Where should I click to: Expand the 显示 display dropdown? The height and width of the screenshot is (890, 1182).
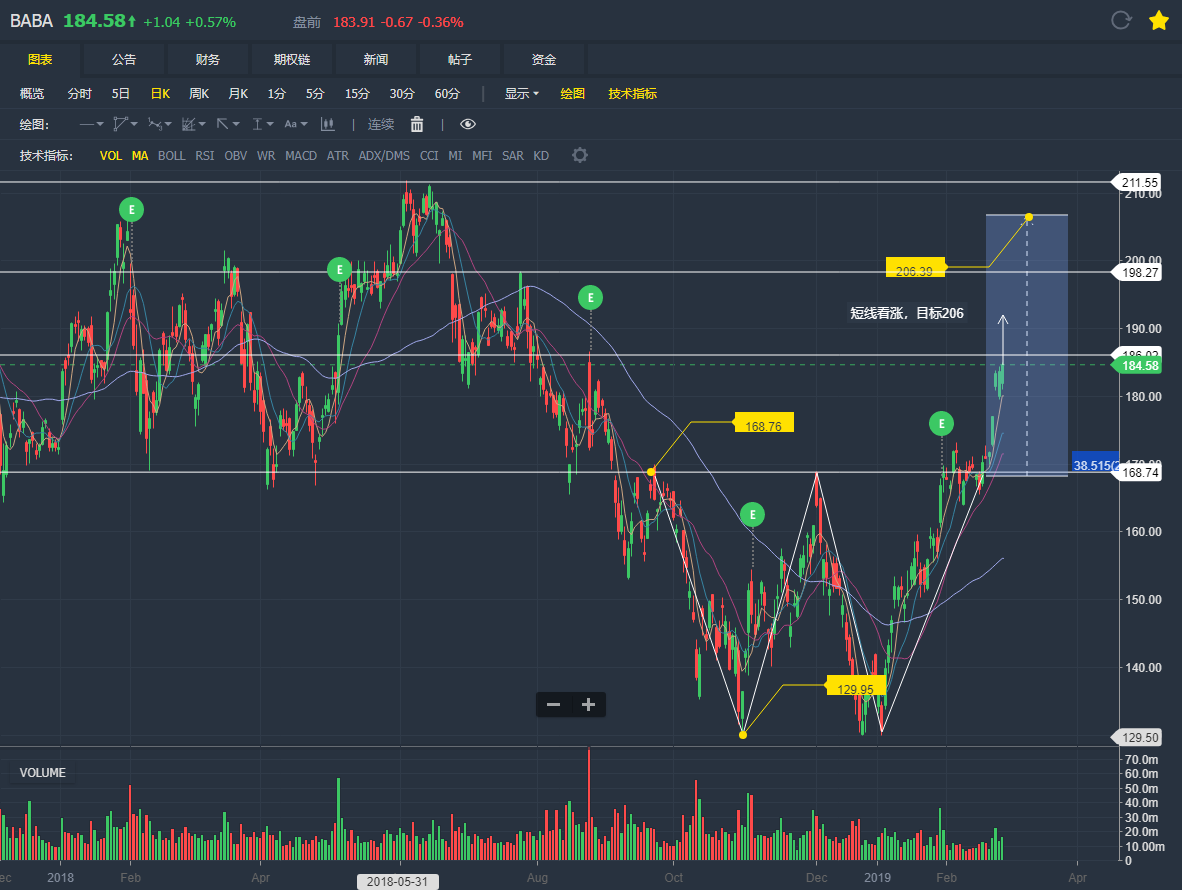click(x=522, y=93)
